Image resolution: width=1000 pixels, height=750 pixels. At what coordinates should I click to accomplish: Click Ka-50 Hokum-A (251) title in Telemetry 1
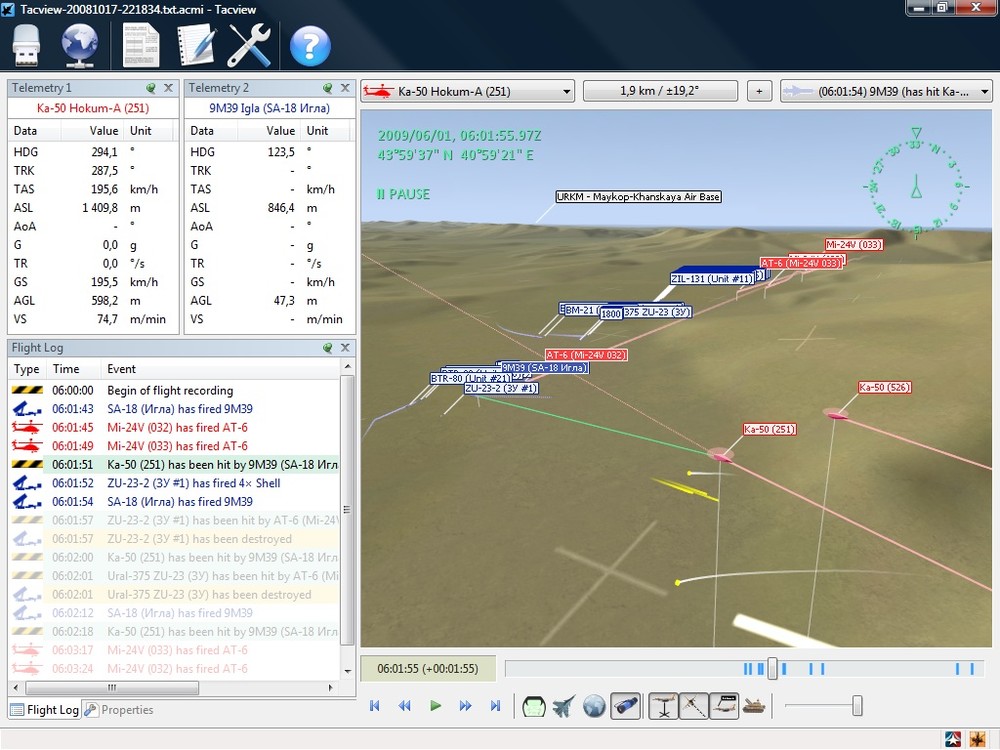(x=92, y=108)
